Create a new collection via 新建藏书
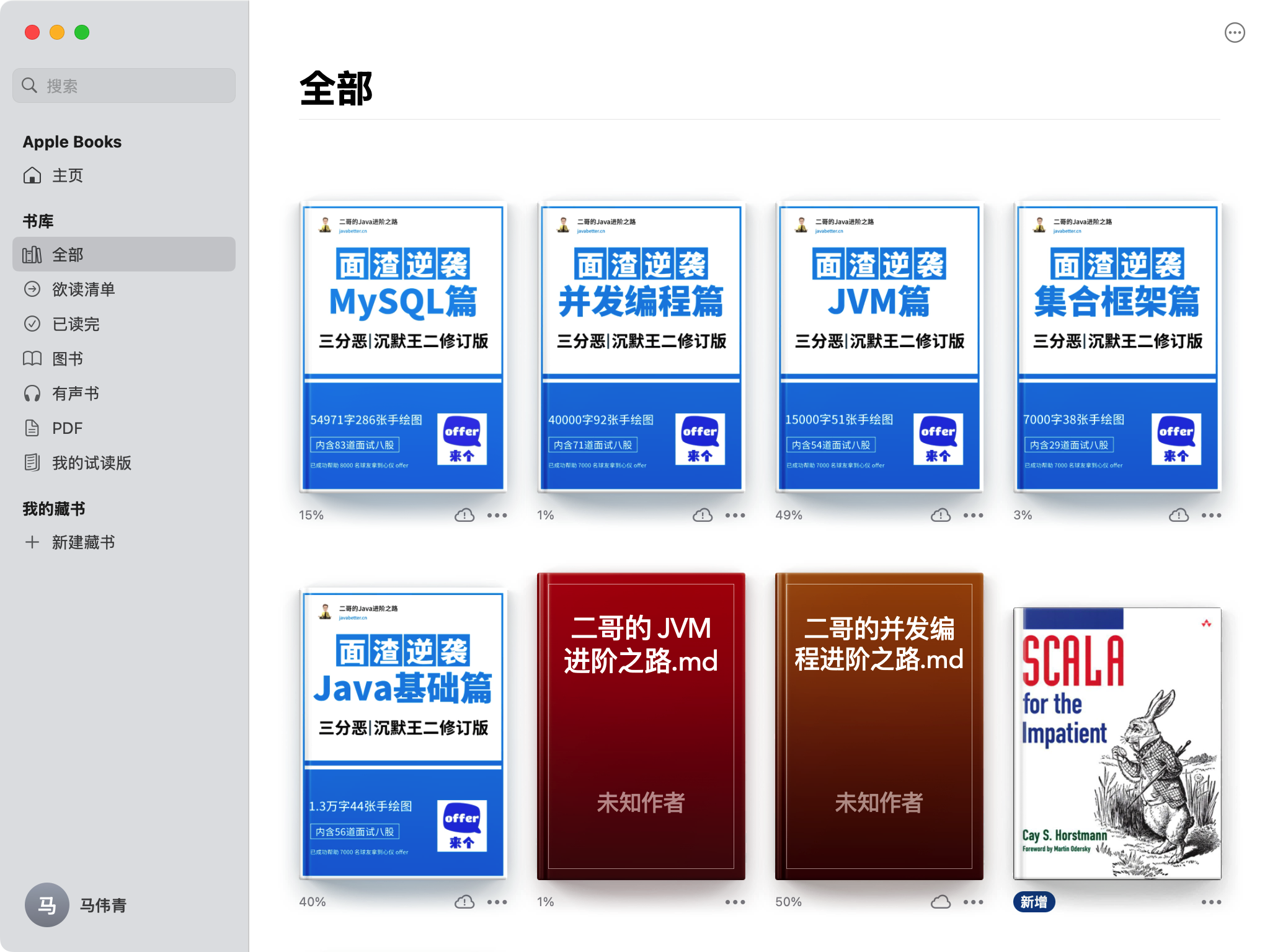1270x952 pixels. pos(83,542)
